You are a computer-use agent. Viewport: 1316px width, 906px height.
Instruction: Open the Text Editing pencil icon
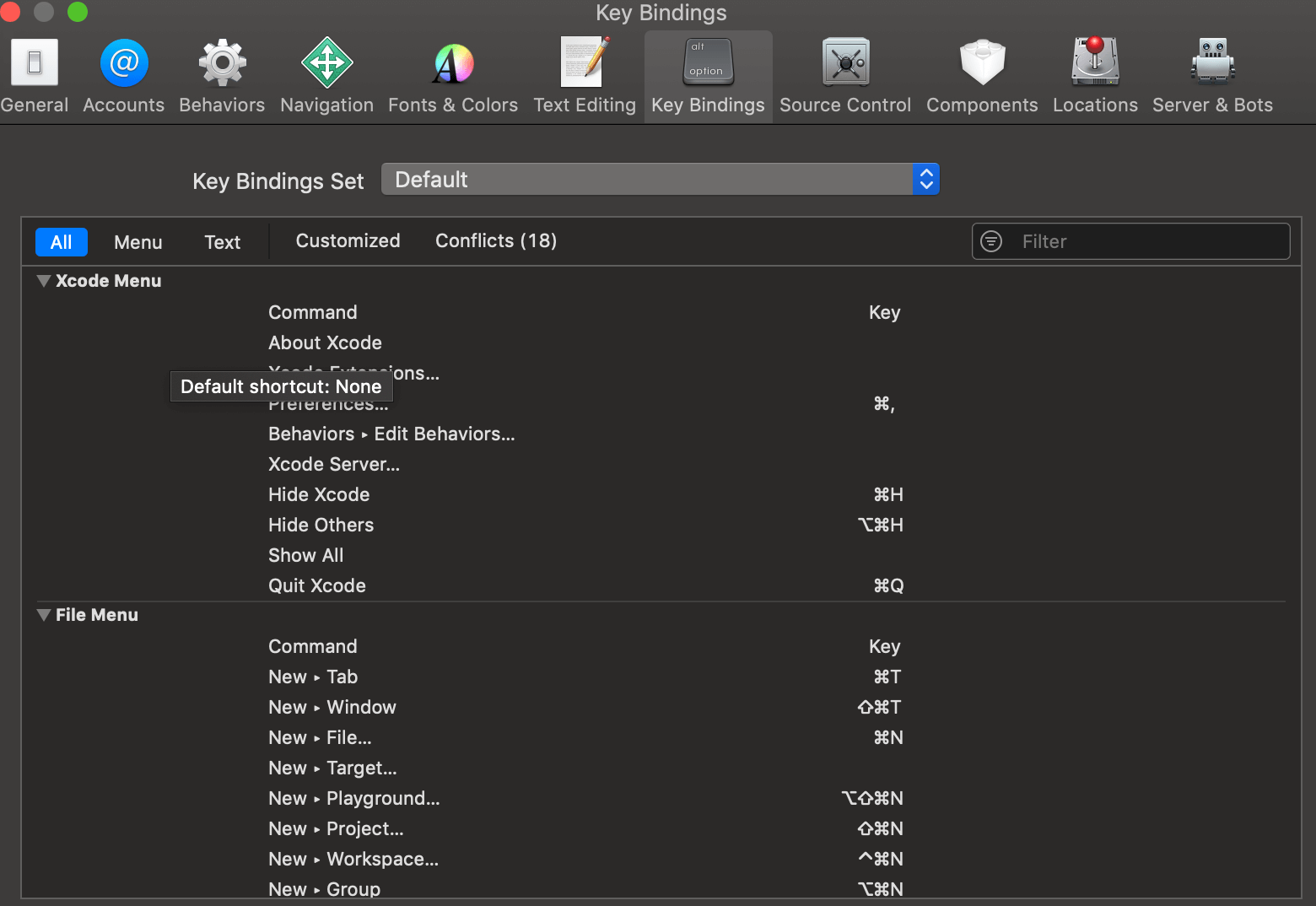click(x=585, y=62)
